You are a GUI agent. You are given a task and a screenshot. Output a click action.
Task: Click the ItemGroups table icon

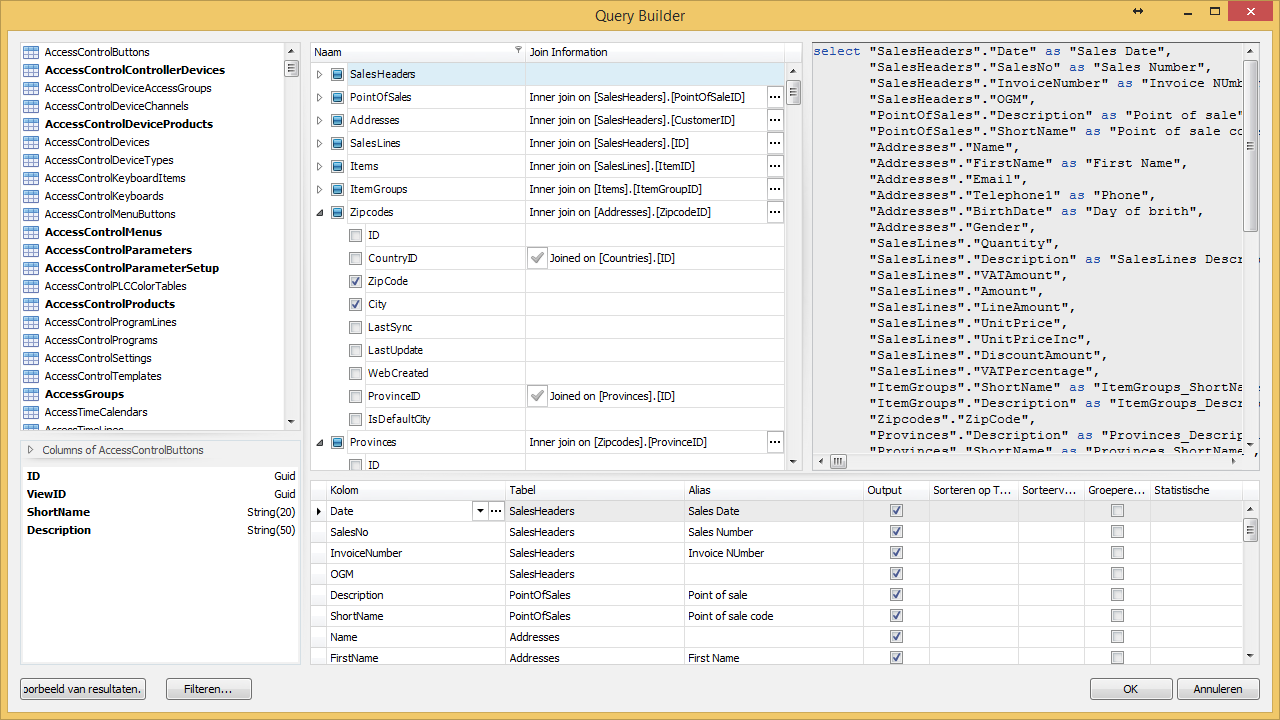[337, 189]
